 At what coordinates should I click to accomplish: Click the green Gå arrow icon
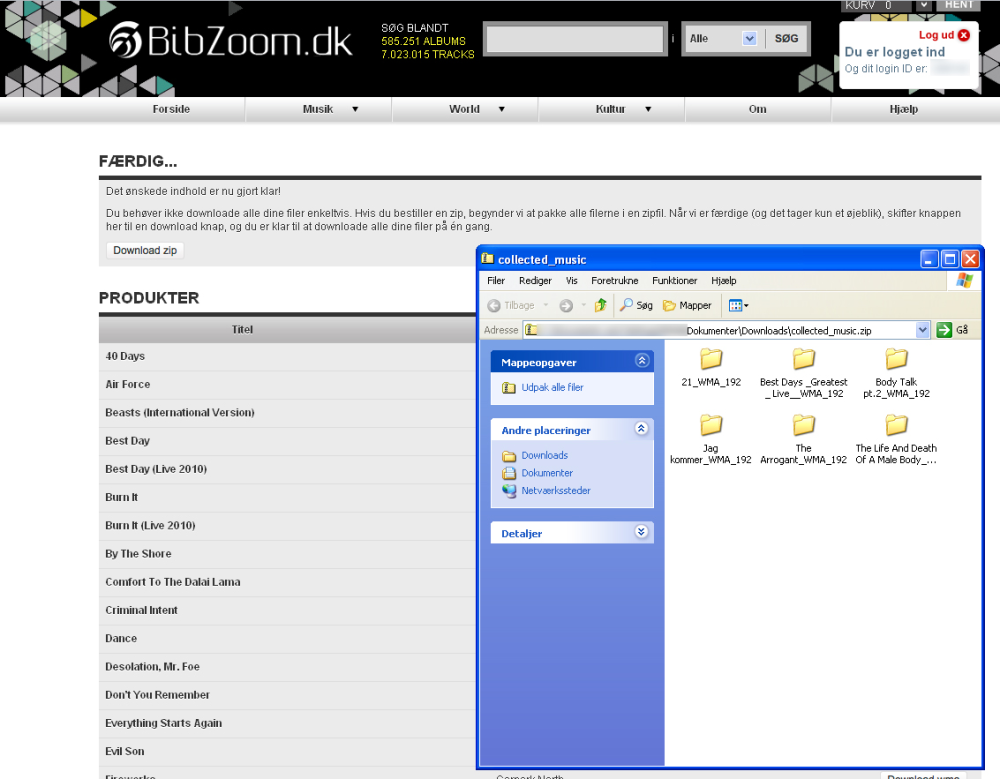[x=944, y=330]
